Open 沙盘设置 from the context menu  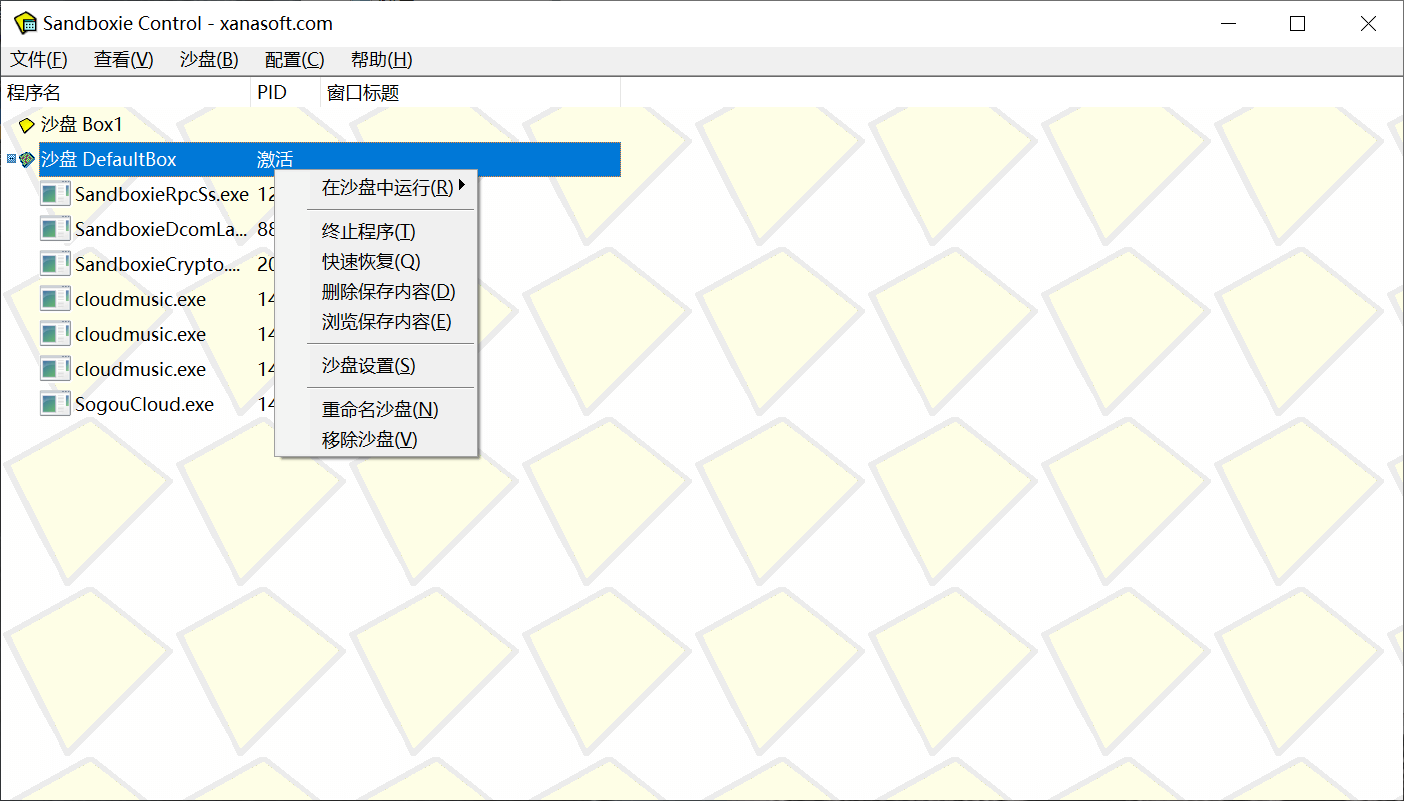pyautogui.click(x=368, y=366)
